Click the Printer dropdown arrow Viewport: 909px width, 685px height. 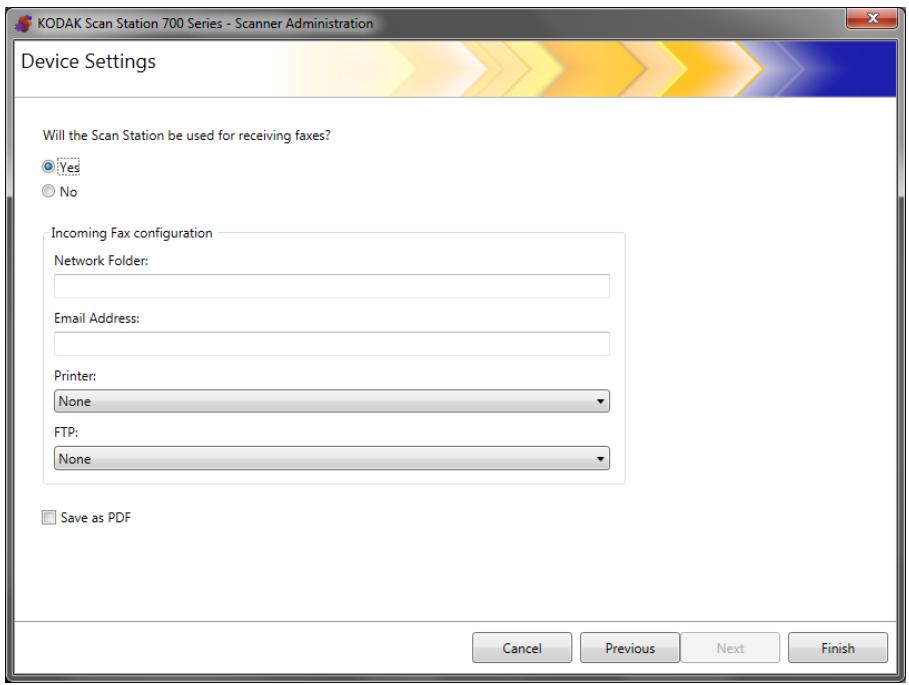pyautogui.click(x=601, y=401)
